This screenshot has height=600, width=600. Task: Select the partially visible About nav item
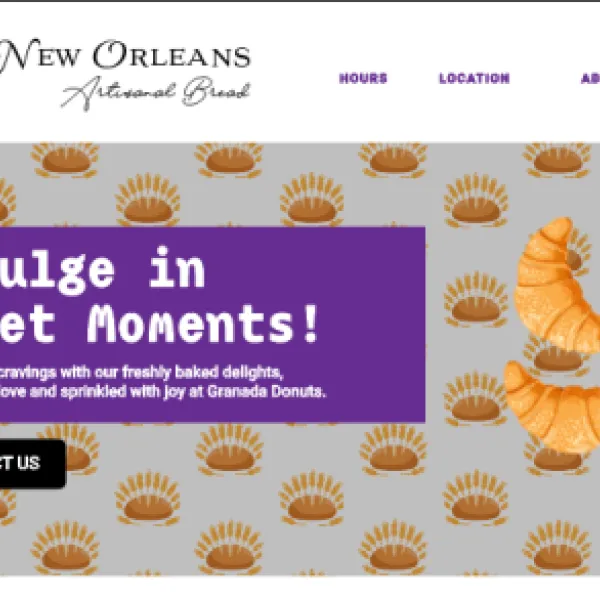590,78
